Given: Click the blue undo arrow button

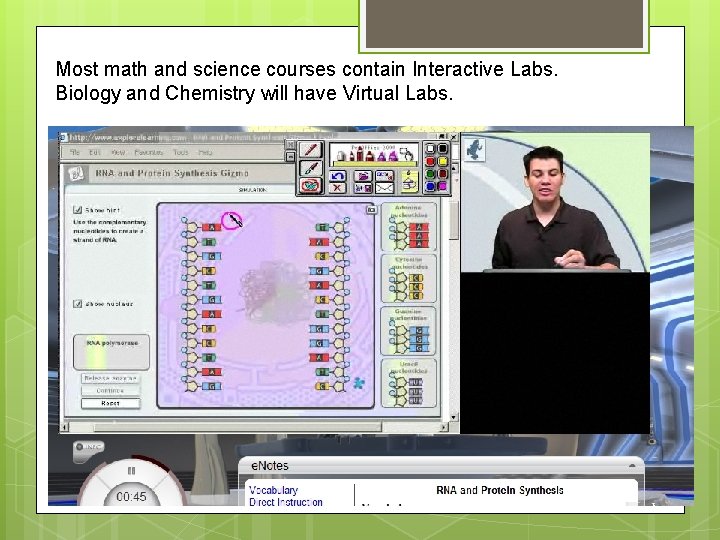Looking at the screenshot, I should 338,176.
